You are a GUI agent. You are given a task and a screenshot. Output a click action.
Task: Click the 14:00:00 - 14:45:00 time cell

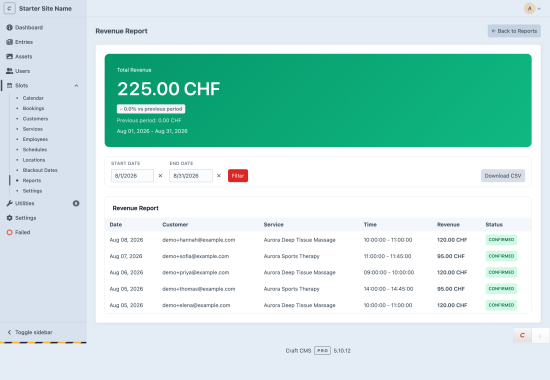388,289
